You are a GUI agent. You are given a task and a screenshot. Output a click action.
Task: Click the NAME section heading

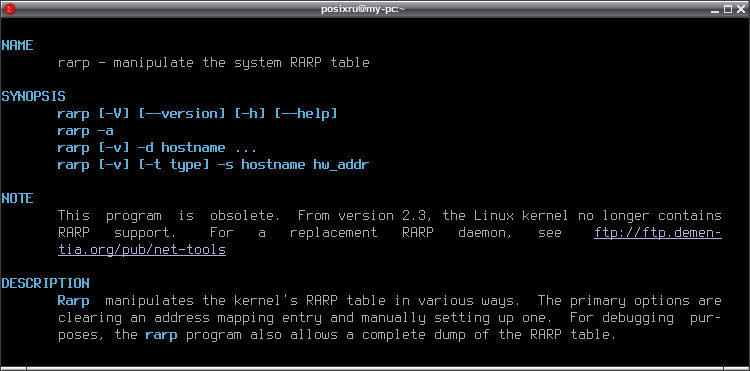pos(17,45)
